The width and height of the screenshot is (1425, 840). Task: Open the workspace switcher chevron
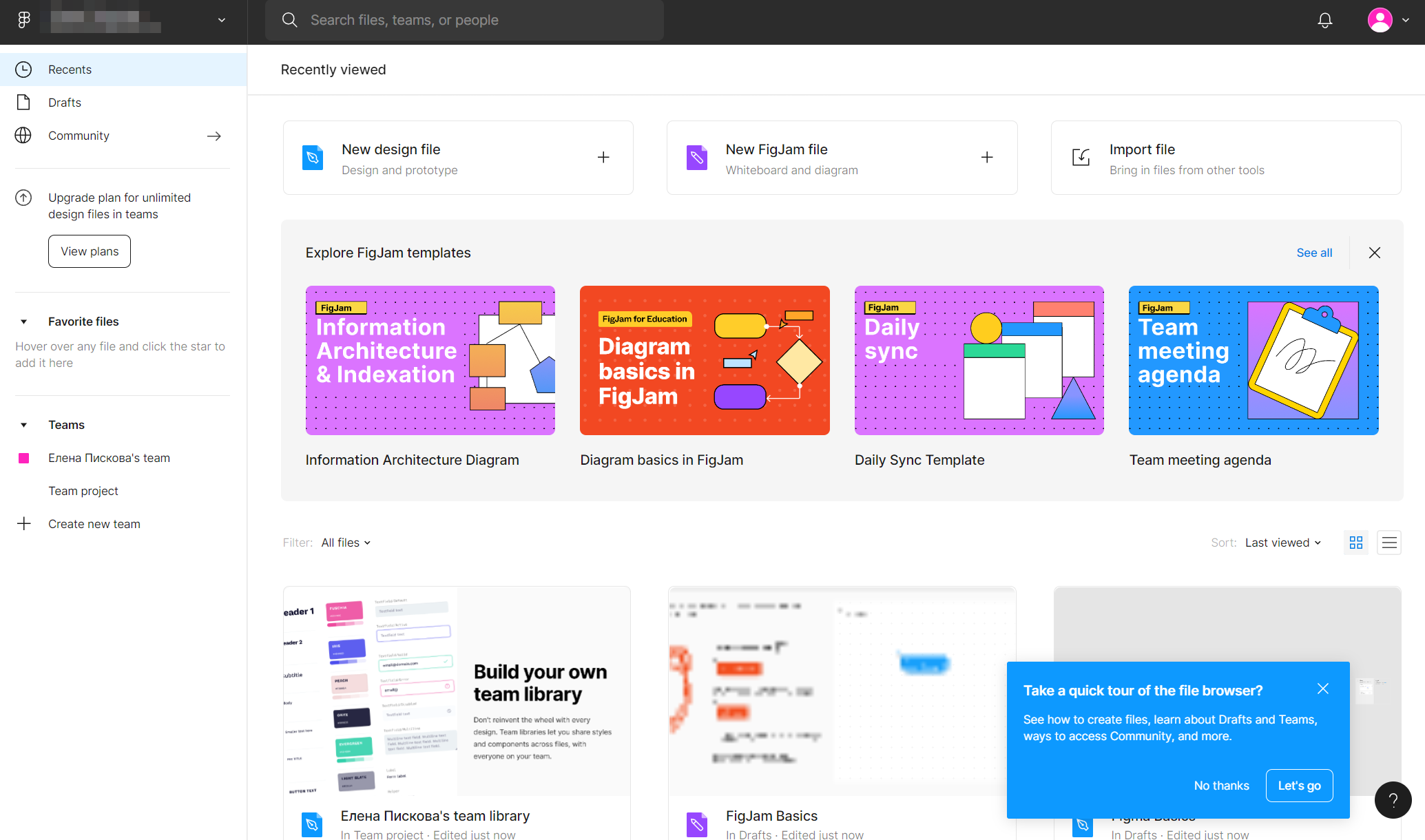coord(222,20)
